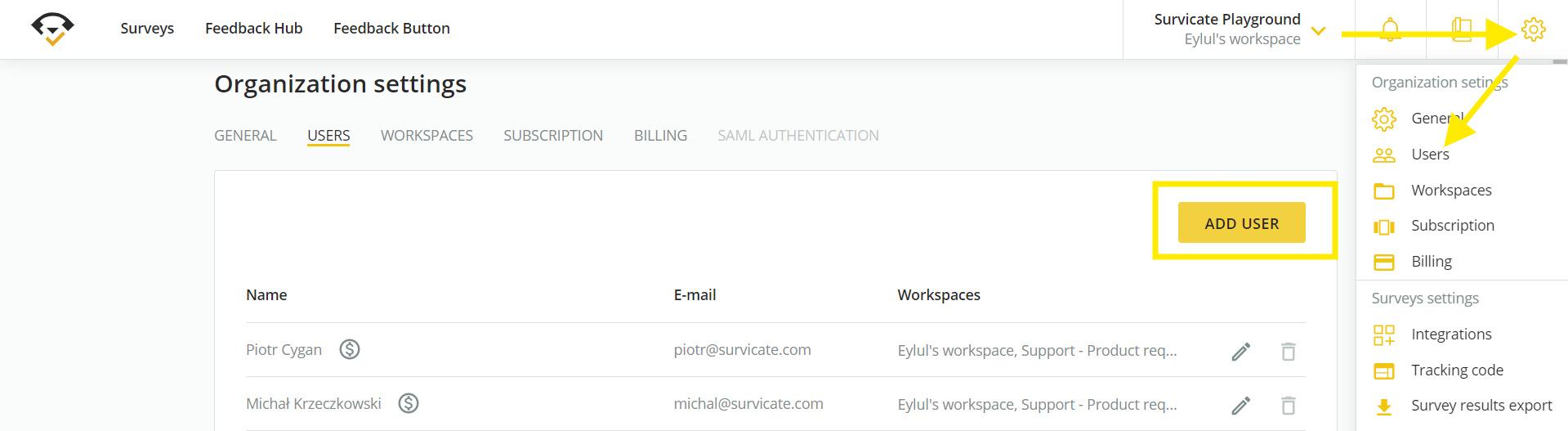
Task: Delete Piotr Cygan using trash icon
Action: (1289, 351)
